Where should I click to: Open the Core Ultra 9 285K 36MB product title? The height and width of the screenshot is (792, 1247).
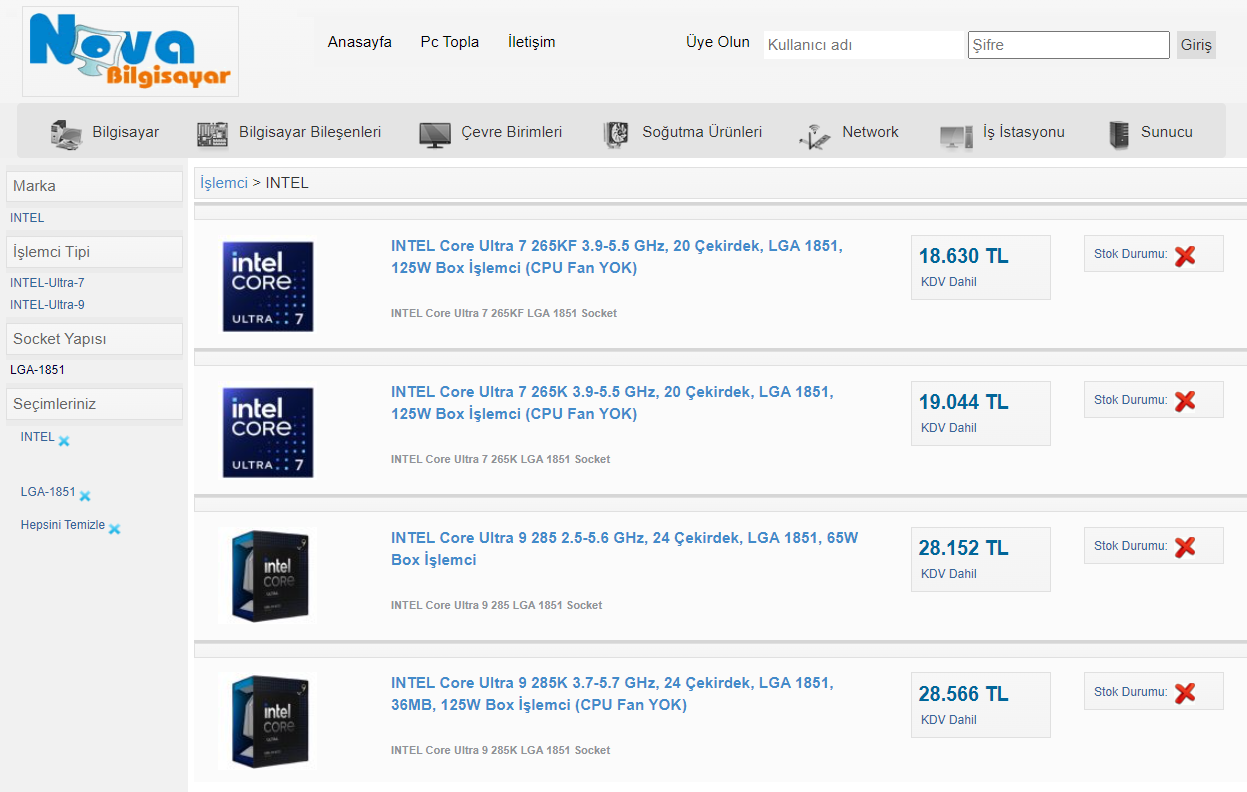[x=612, y=694]
